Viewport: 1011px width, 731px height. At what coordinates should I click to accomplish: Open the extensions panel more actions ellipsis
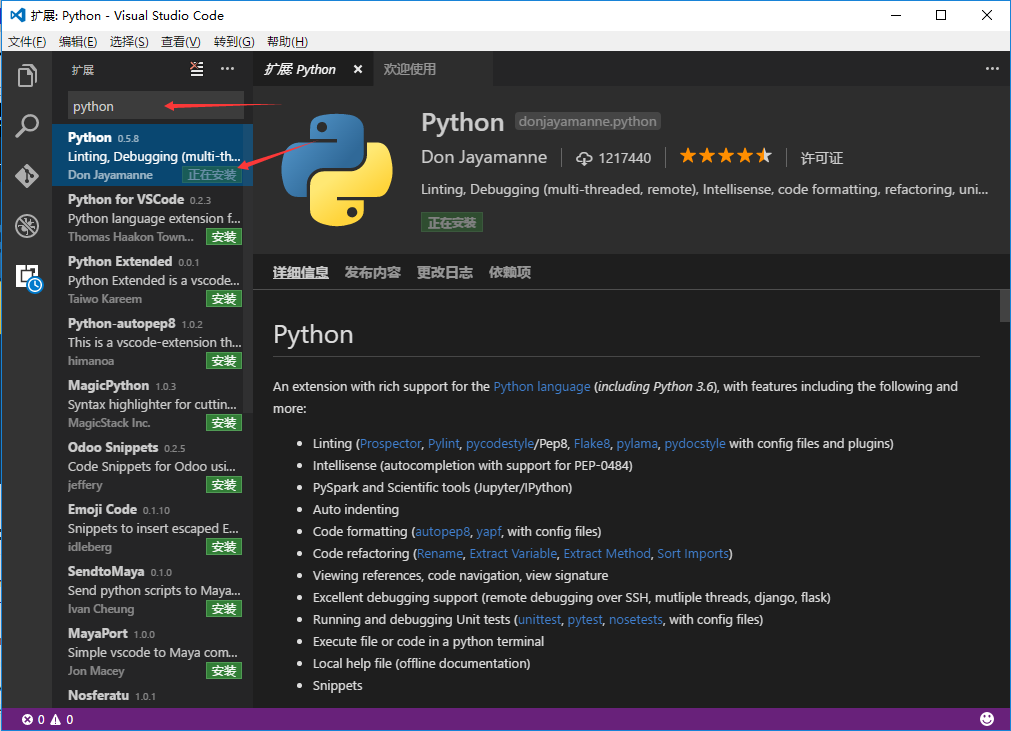coord(228,69)
